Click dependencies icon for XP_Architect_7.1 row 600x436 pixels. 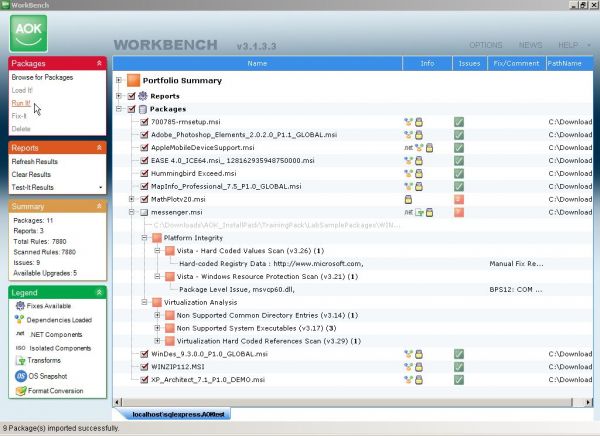[x=408, y=380]
